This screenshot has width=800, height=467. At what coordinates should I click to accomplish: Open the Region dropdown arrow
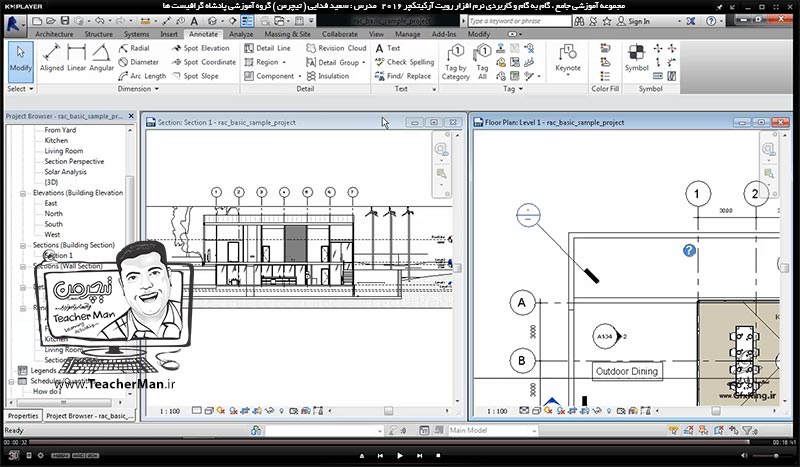click(x=284, y=62)
